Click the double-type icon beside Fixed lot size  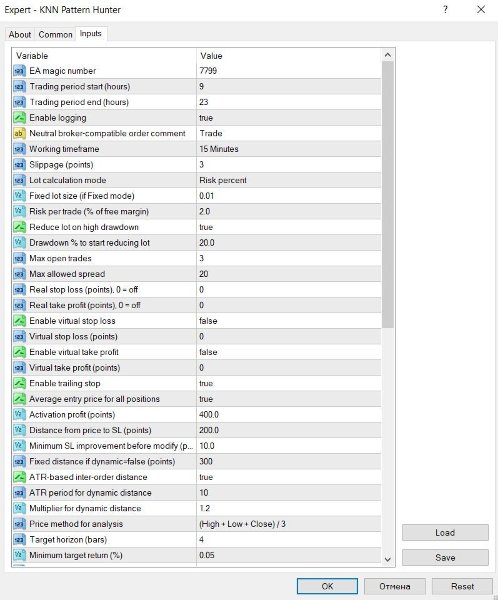click(19, 196)
